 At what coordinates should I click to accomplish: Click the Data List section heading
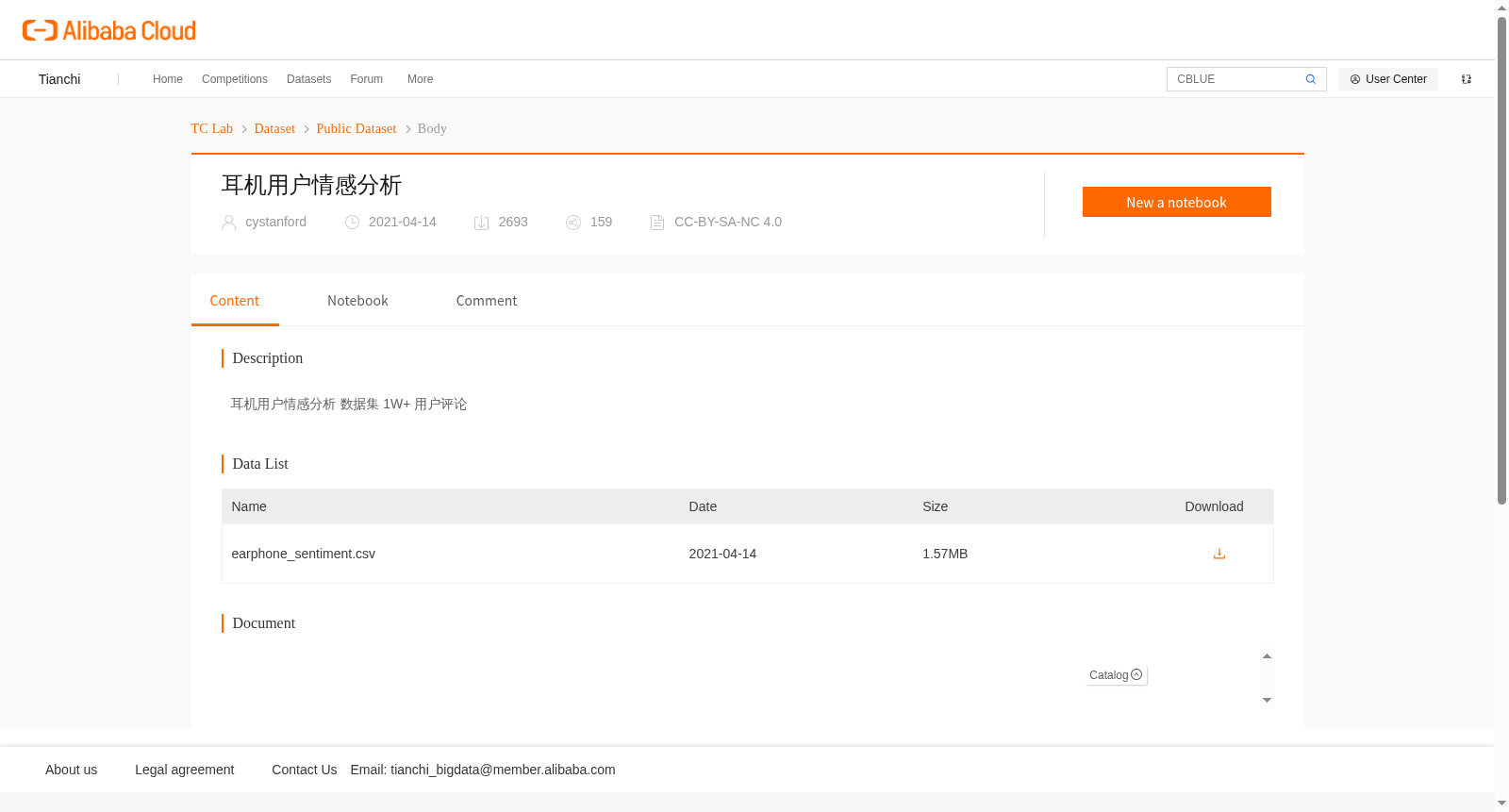[x=260, y=464]
